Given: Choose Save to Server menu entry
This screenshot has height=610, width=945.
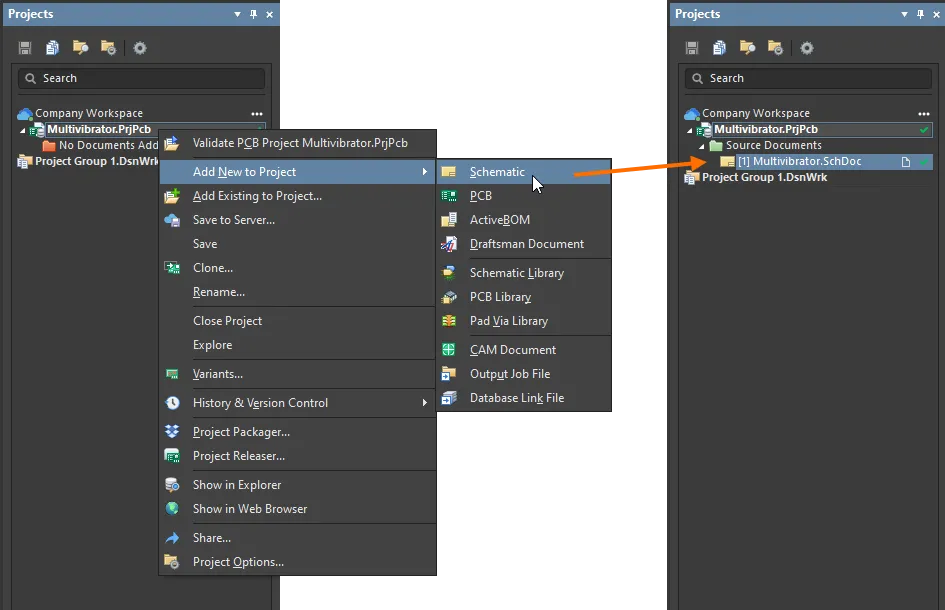Looking at the screenshot, I should point(298,220).
